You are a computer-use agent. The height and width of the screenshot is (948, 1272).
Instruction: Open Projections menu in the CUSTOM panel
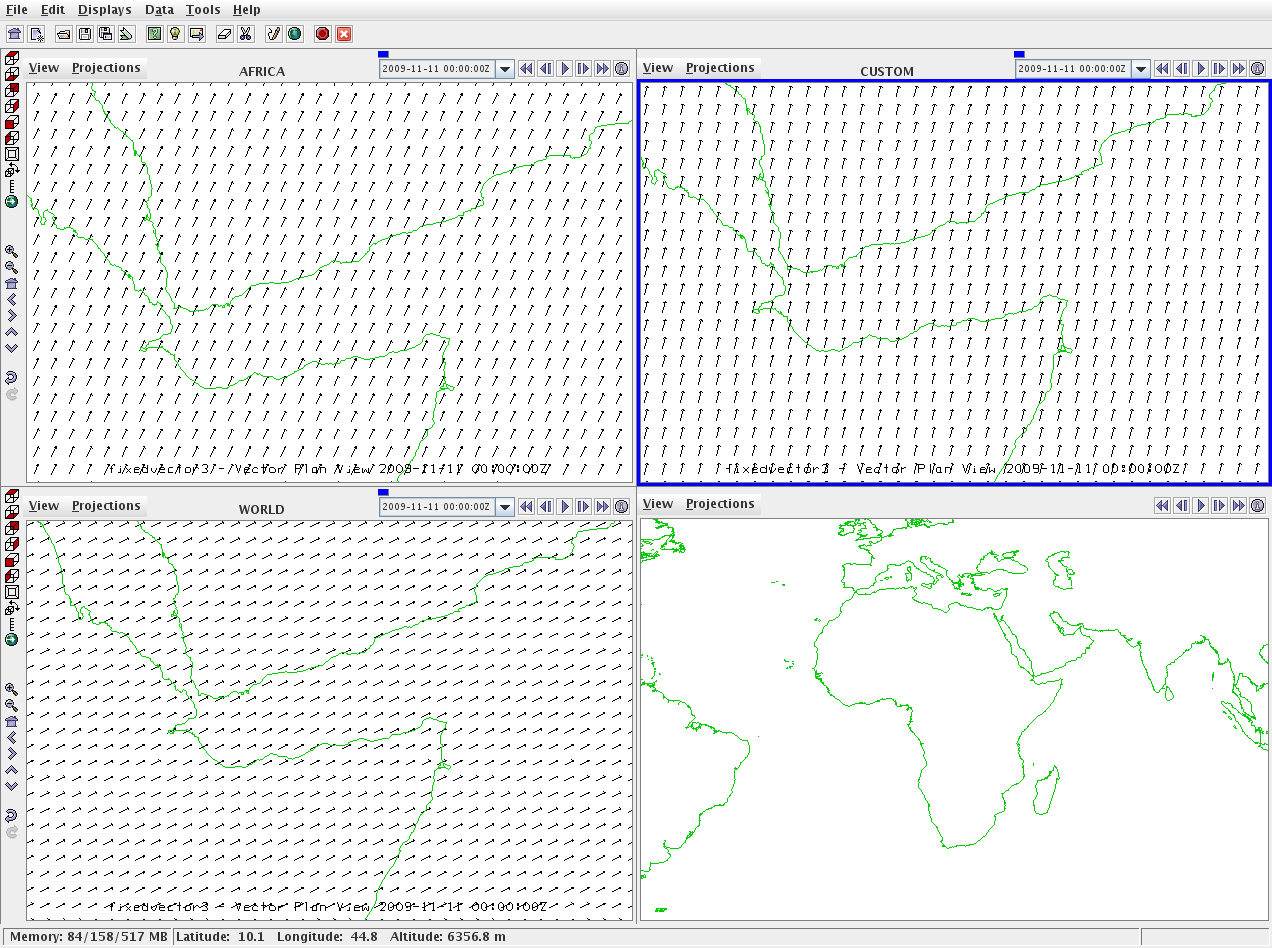coord(719,68)
